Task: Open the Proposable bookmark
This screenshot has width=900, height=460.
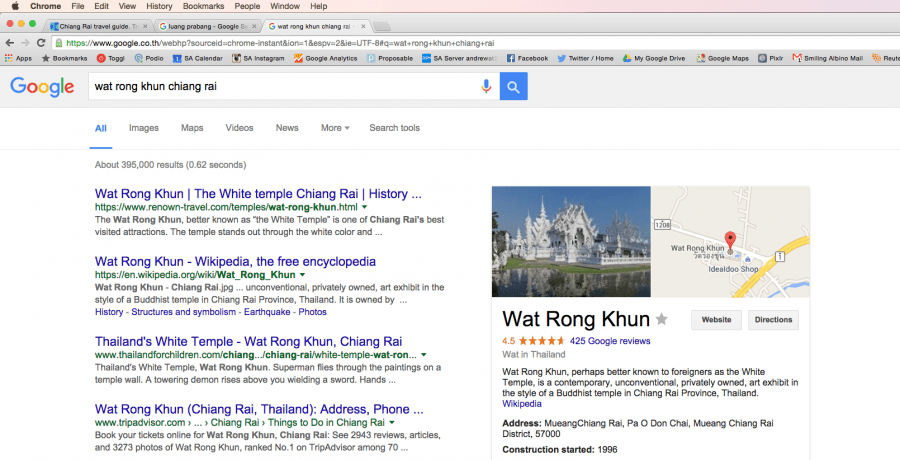Action: click(x=390, y=58)
